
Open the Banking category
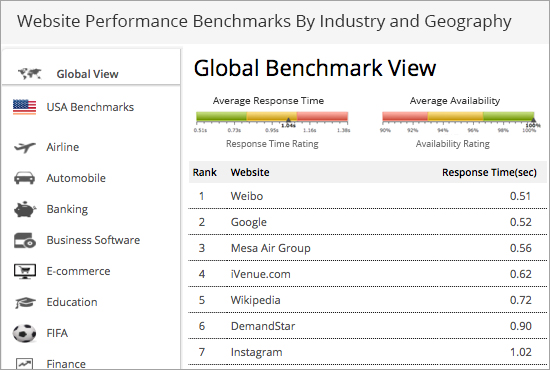(x=67, y=209)
